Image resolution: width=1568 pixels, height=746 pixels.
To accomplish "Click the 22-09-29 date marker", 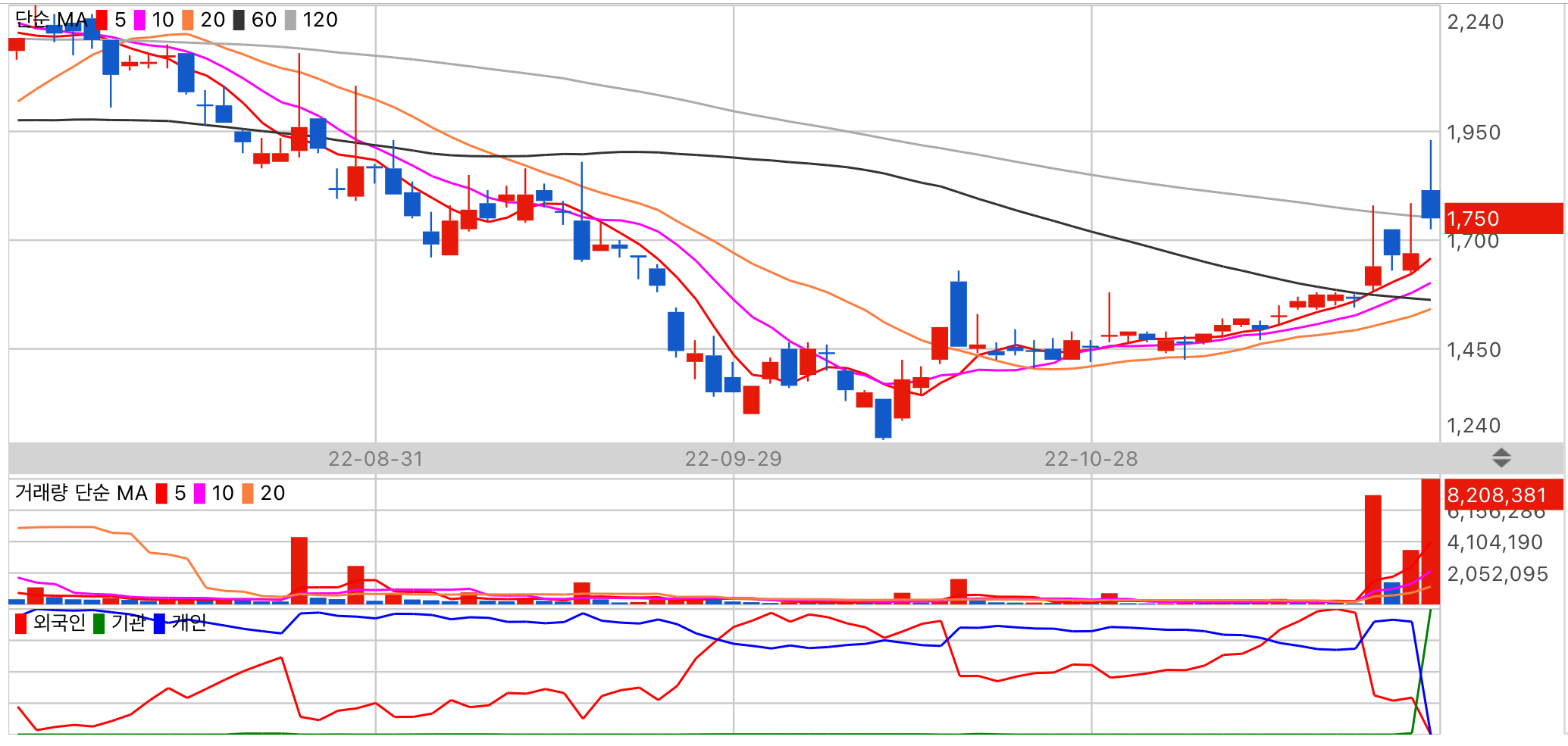I will (x=733, y=459).
